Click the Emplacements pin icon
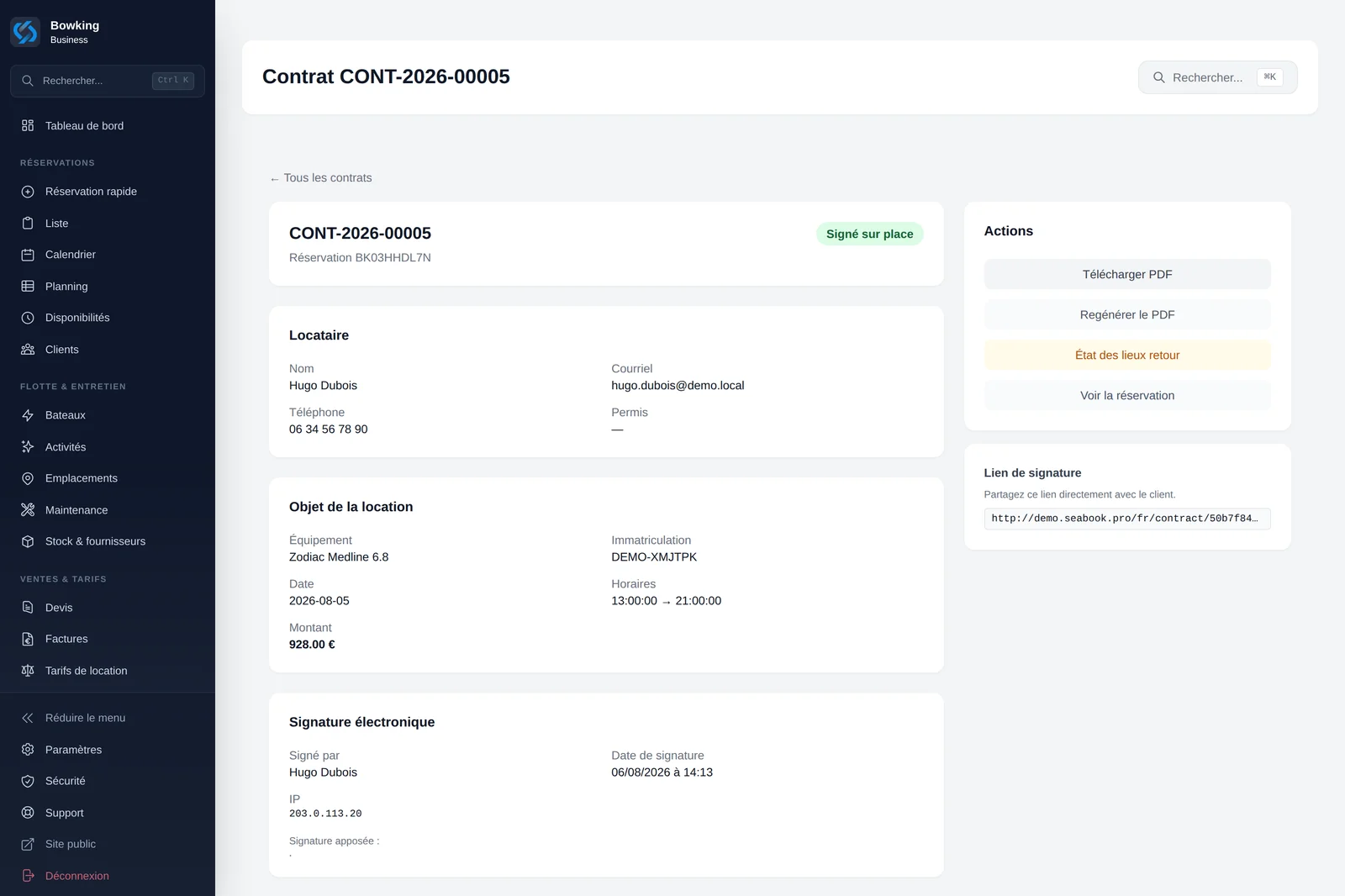 coord(28,478)
